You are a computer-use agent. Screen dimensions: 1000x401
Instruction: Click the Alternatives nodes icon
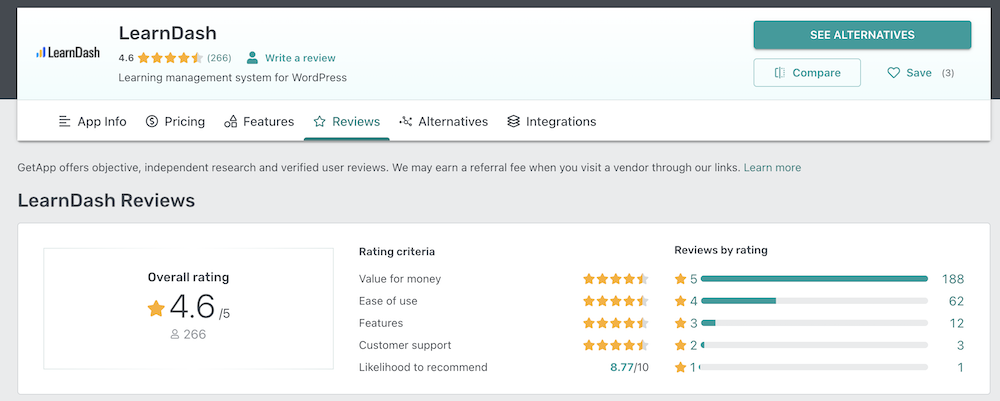[x=406, y=122]
